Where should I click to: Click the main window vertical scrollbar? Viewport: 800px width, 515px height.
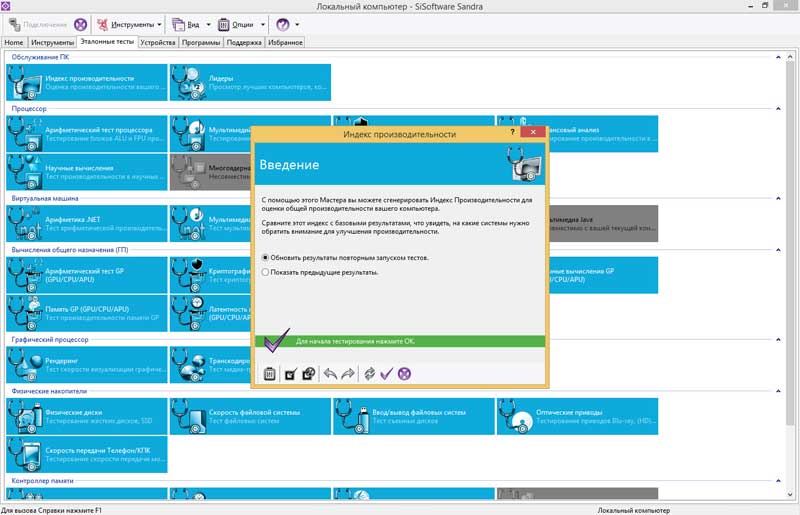[790, 242]
